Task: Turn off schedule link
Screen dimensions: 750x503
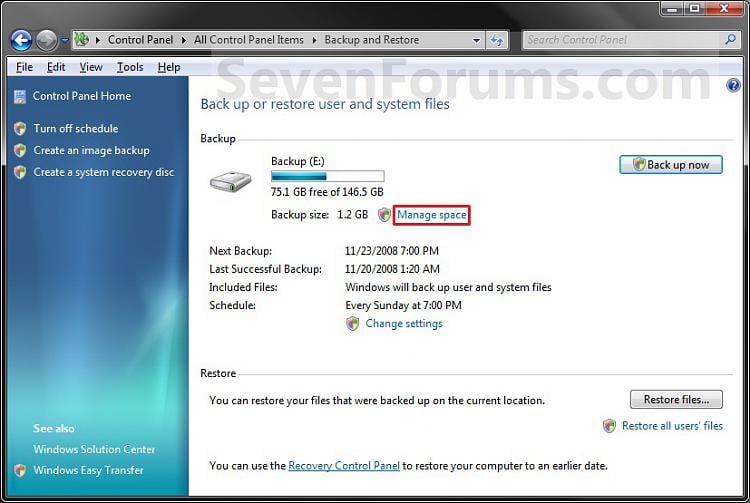Action: tap(76, 129)
